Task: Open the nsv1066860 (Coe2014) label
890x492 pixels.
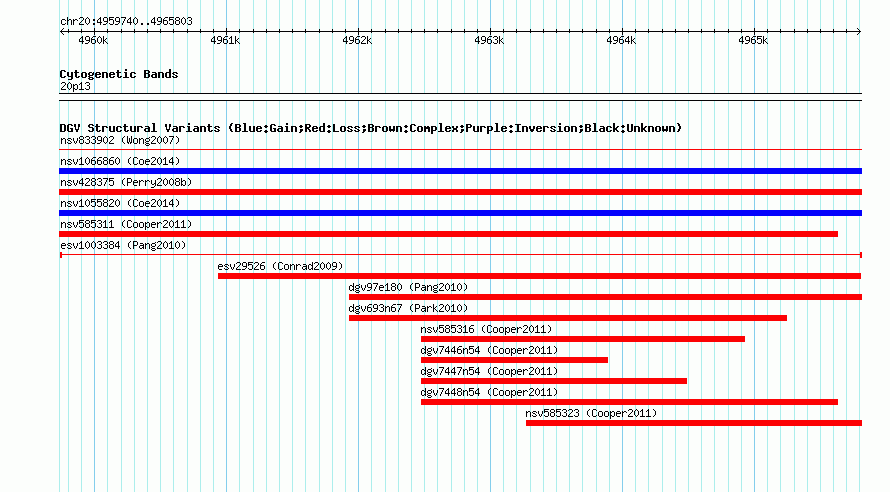Action: (x=120, y=161)
